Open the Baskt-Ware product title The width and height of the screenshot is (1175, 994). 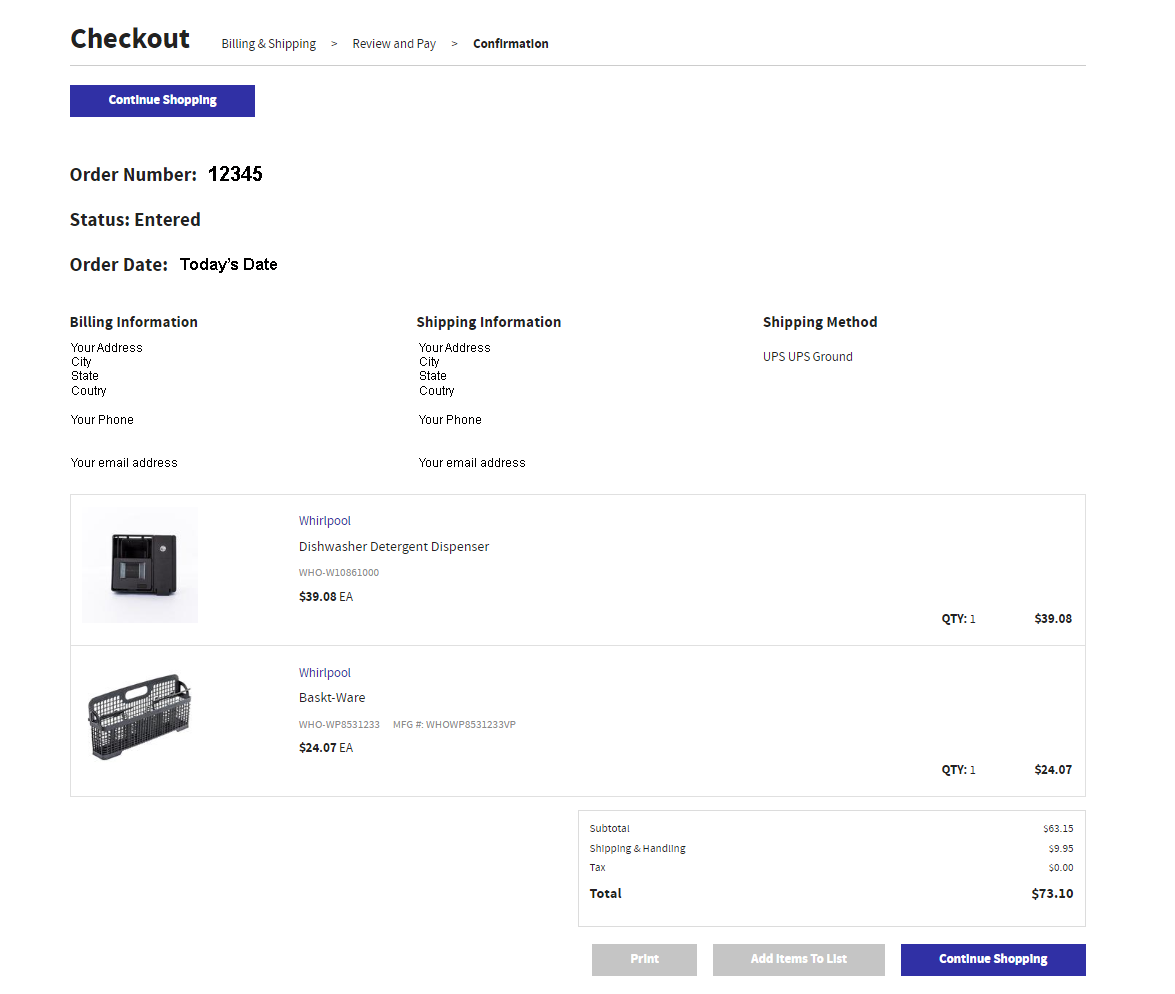pyautogui.click(x=332, y=697)
